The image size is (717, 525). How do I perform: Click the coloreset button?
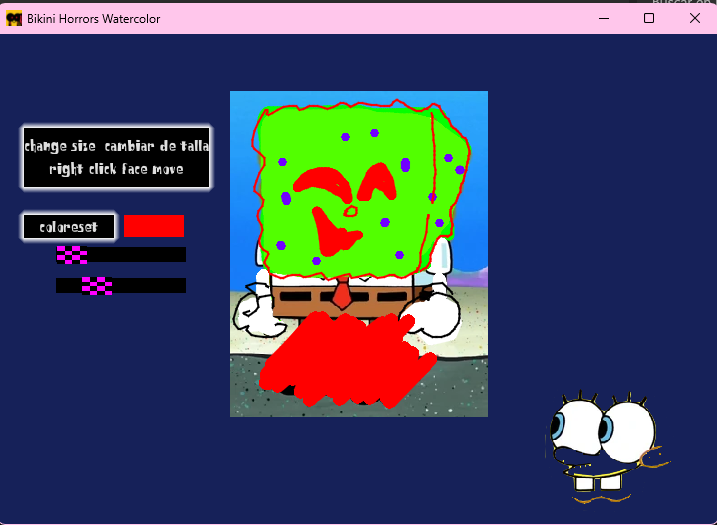[69, 227]
